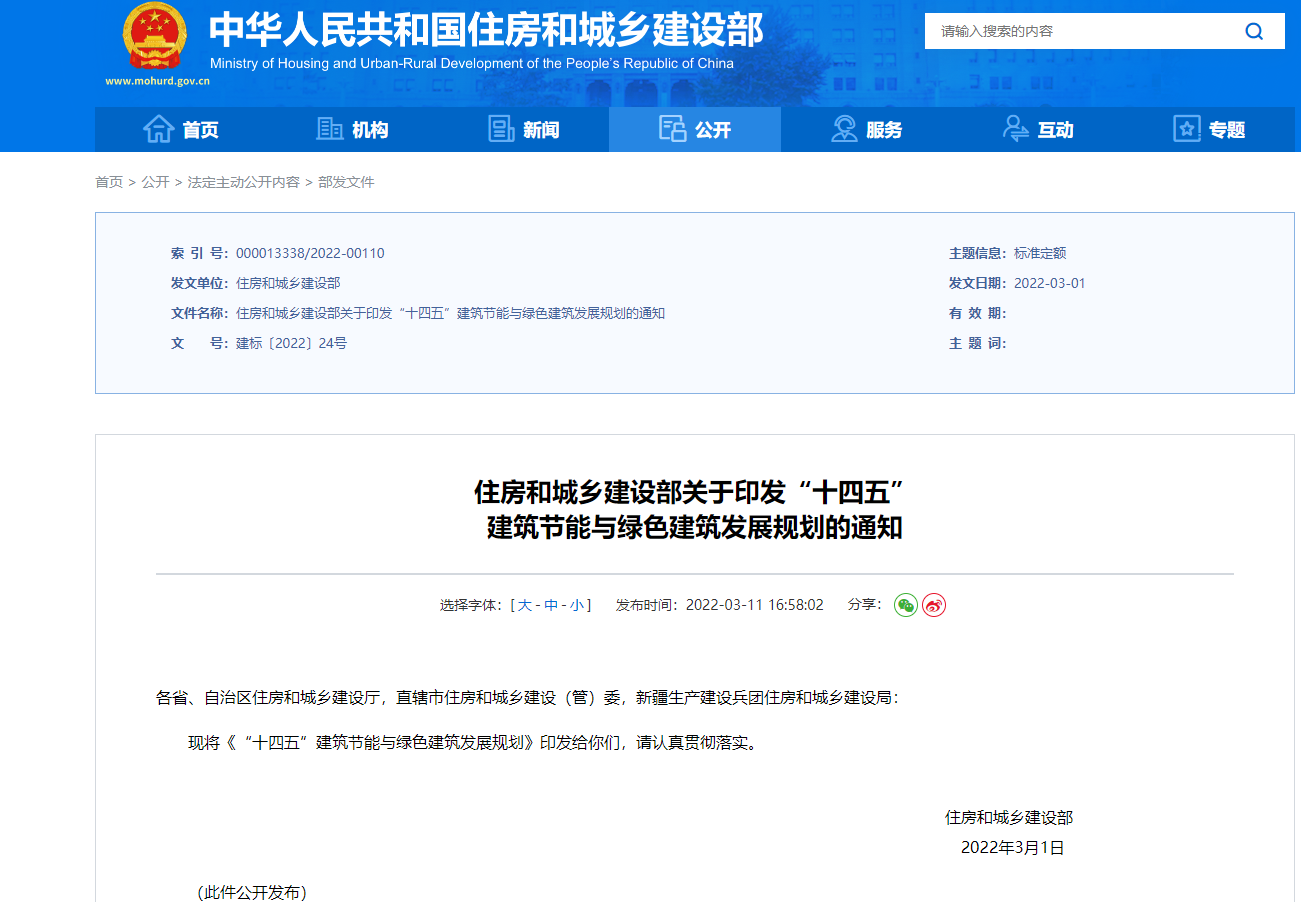
Task: Click the search magnifier icon
Action: click(x=1254, y=31)
